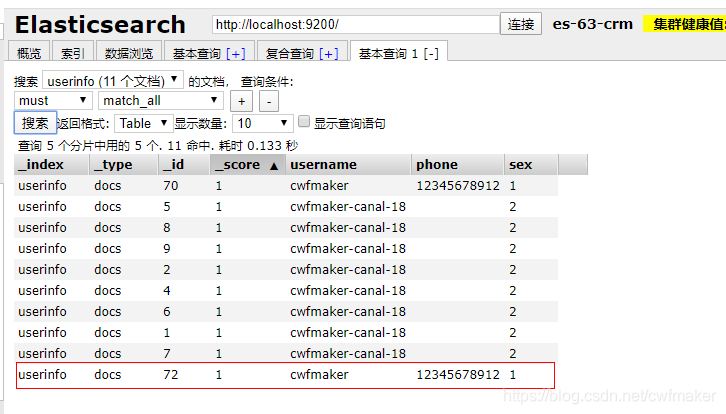Click the es-63-crm cluster name
This screenshot has width=726, height=414.
(x=593, y=24)
